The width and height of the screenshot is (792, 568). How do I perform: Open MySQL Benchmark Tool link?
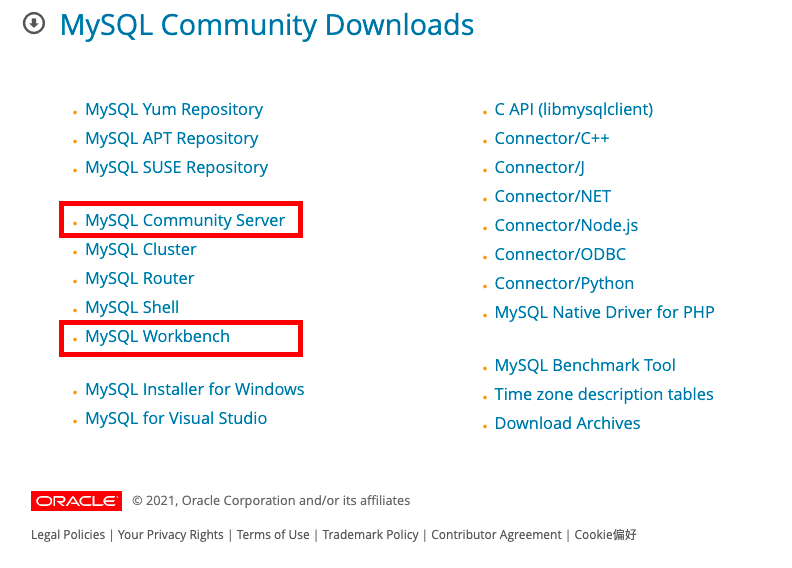coord(585,366)
